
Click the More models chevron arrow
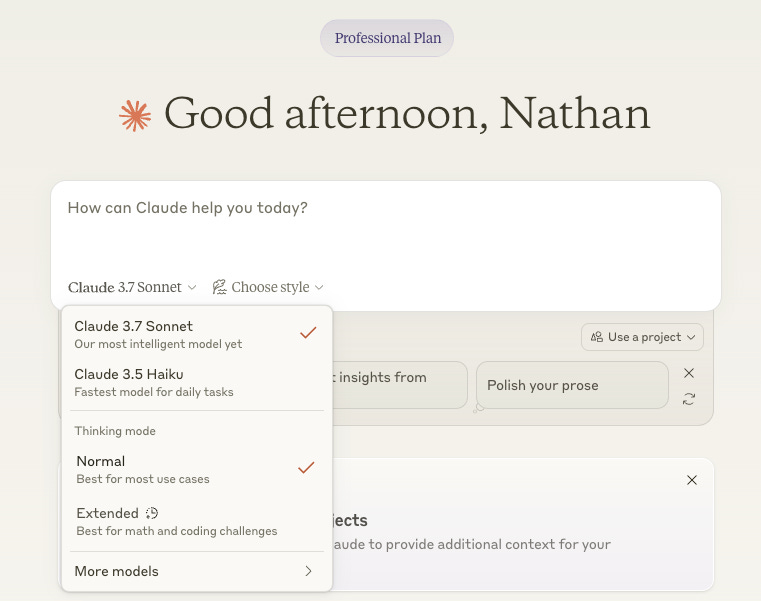pyautogui.click(x=308, y=571)
